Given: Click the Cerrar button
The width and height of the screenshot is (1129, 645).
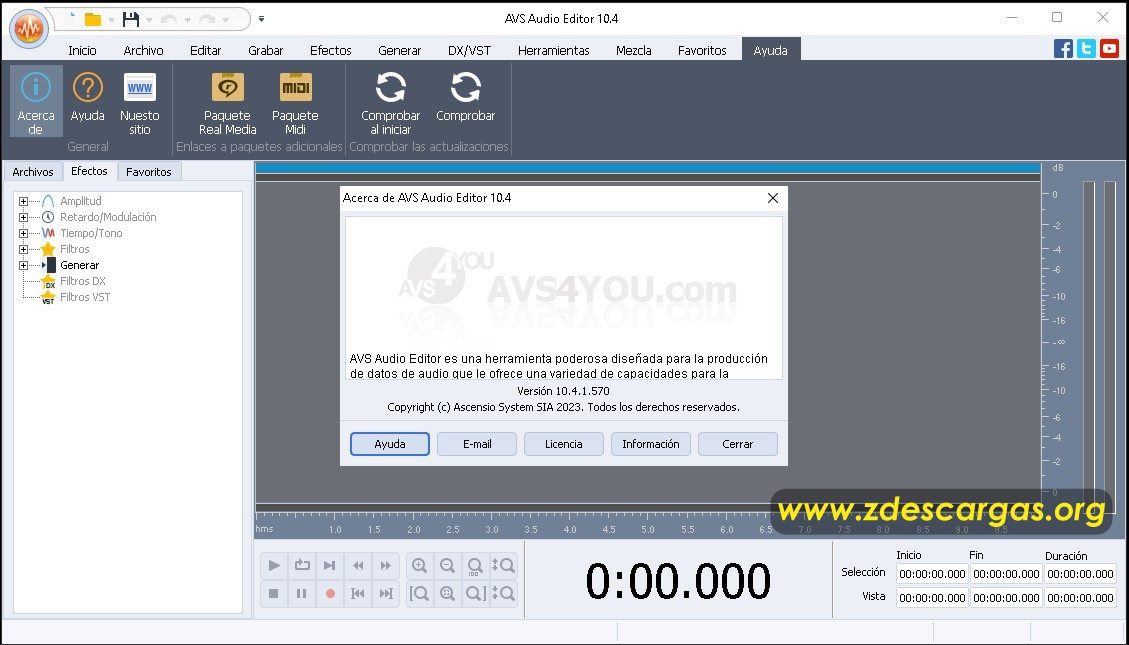Looking at the screenshot, I should (738, 444).
